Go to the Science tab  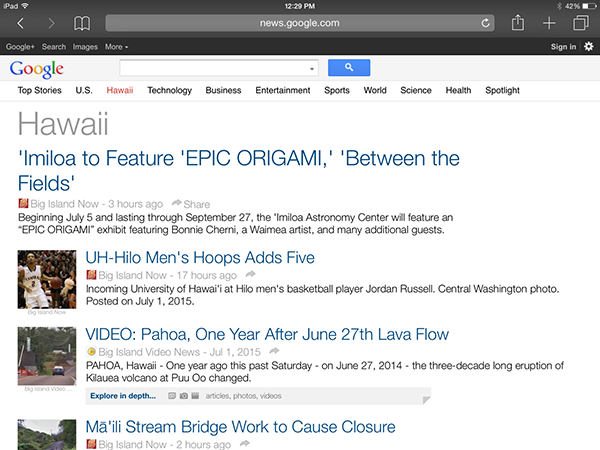coord(416,90)
